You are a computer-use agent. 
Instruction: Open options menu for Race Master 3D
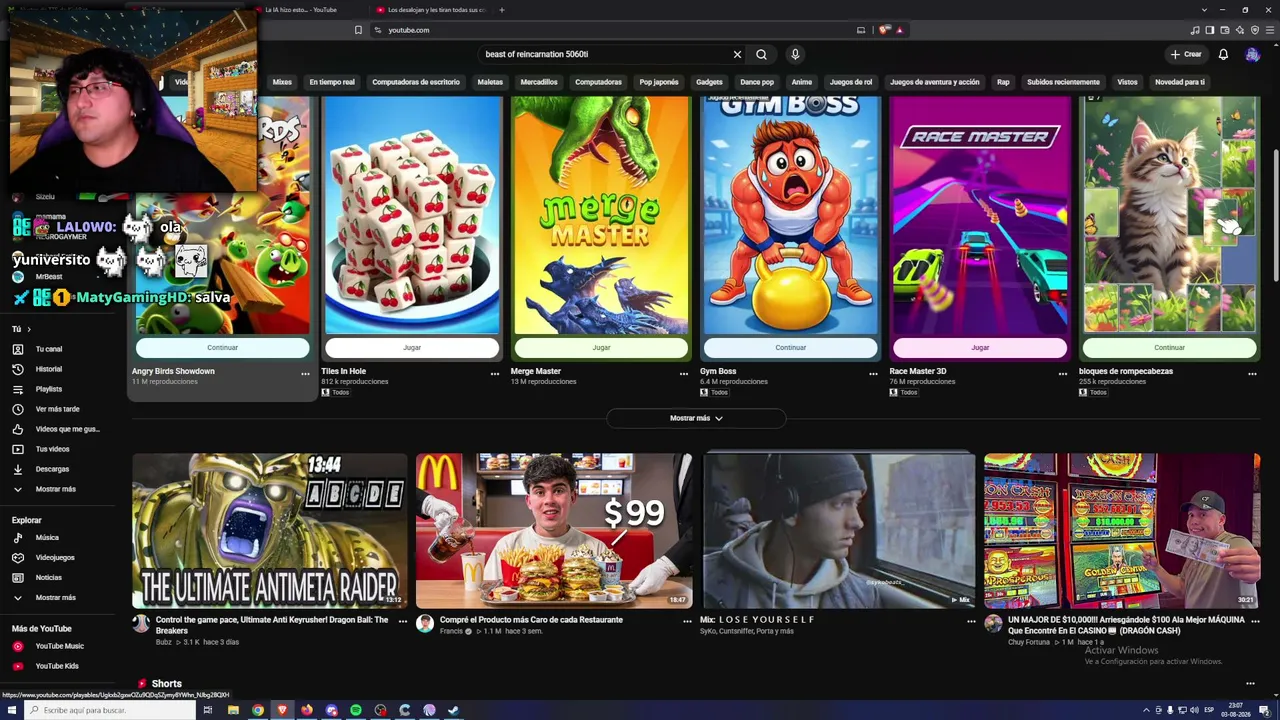tap(1063, 373)
